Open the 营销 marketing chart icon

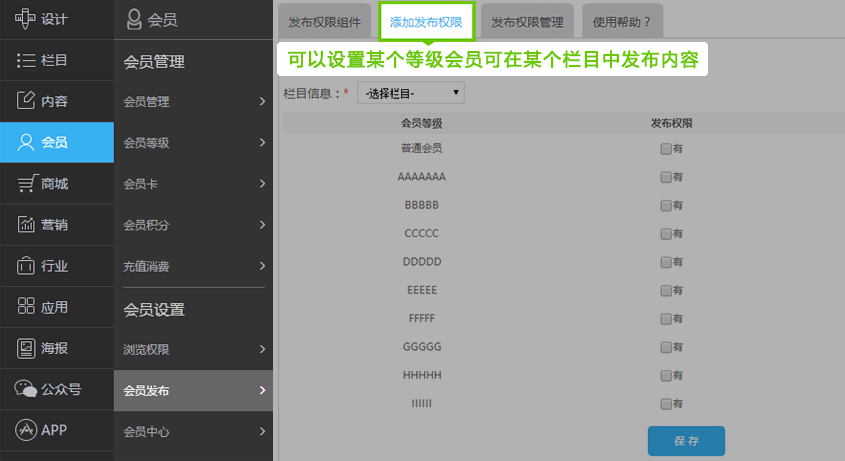pyautogui.click(x=26, y=225)
